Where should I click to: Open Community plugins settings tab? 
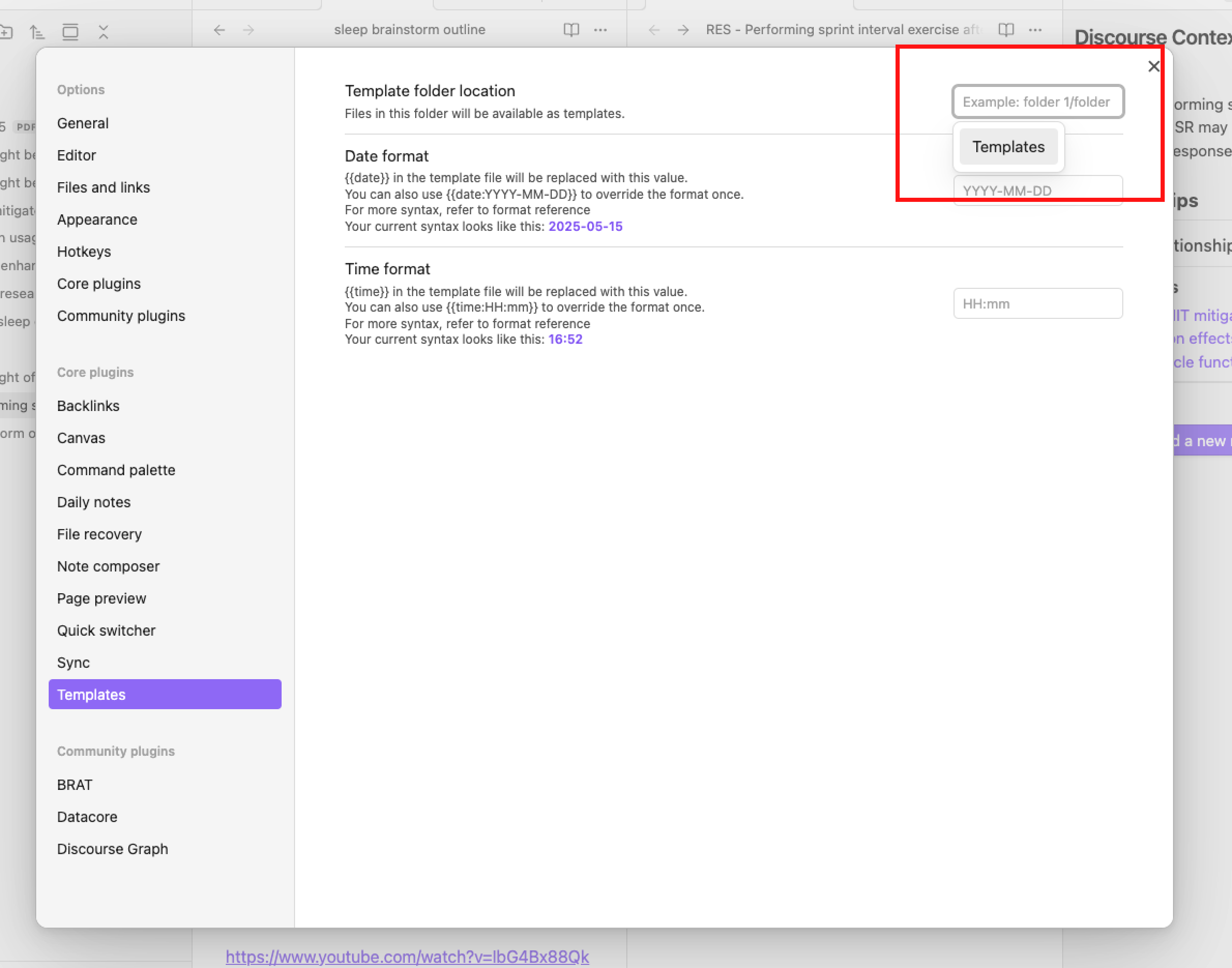pyautogui.click(x=121, y=316)
